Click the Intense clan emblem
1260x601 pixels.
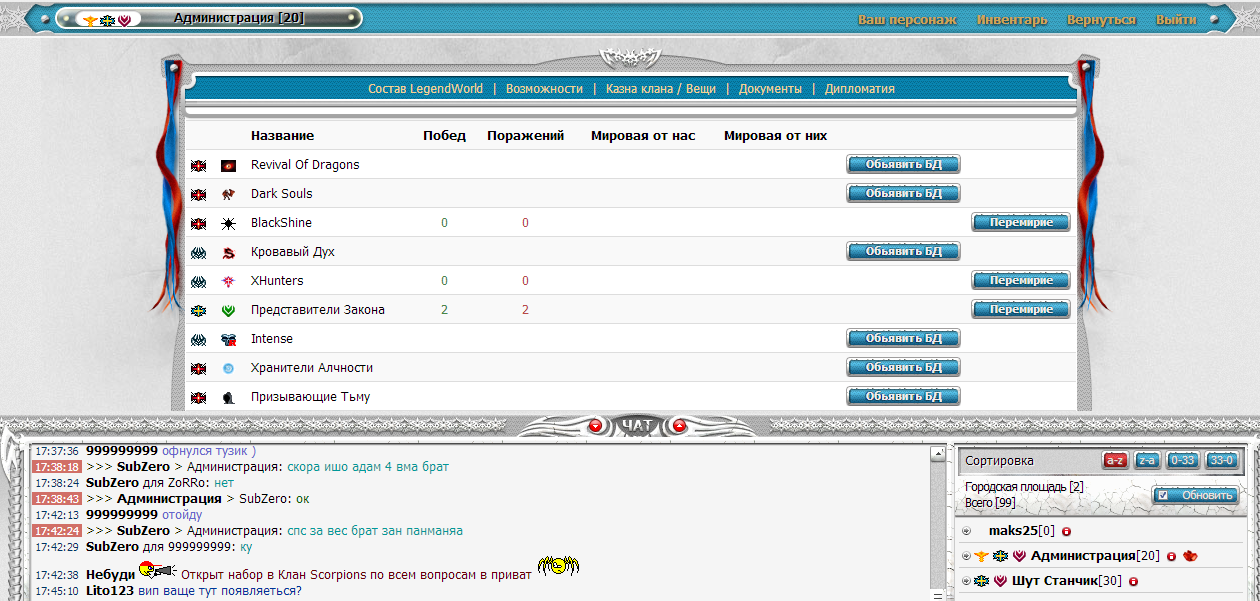228,339
